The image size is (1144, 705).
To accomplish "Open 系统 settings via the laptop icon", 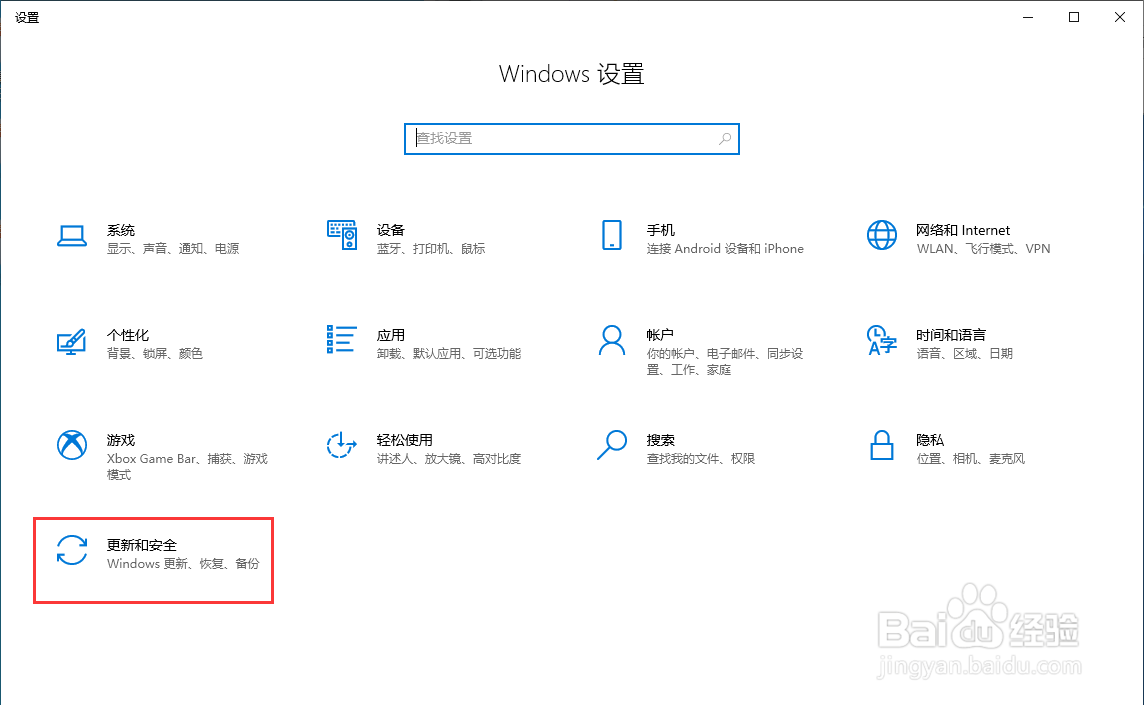I will [71, 237].
